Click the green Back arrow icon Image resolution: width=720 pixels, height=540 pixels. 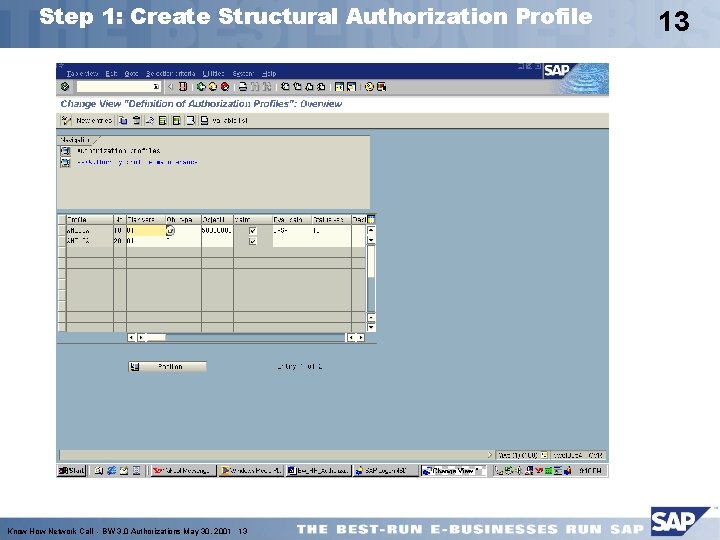tap(201, 86)
